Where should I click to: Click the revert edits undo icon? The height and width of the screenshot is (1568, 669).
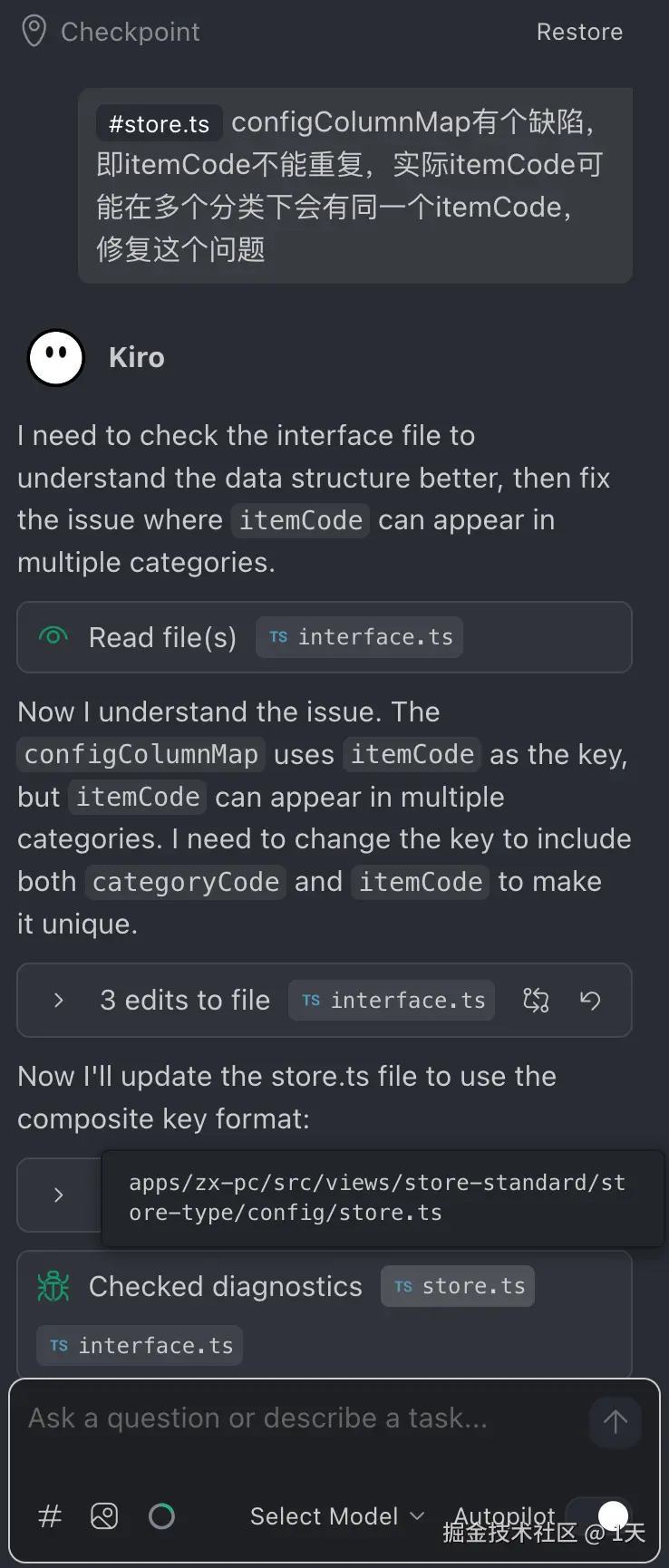tap(590, 1000)
